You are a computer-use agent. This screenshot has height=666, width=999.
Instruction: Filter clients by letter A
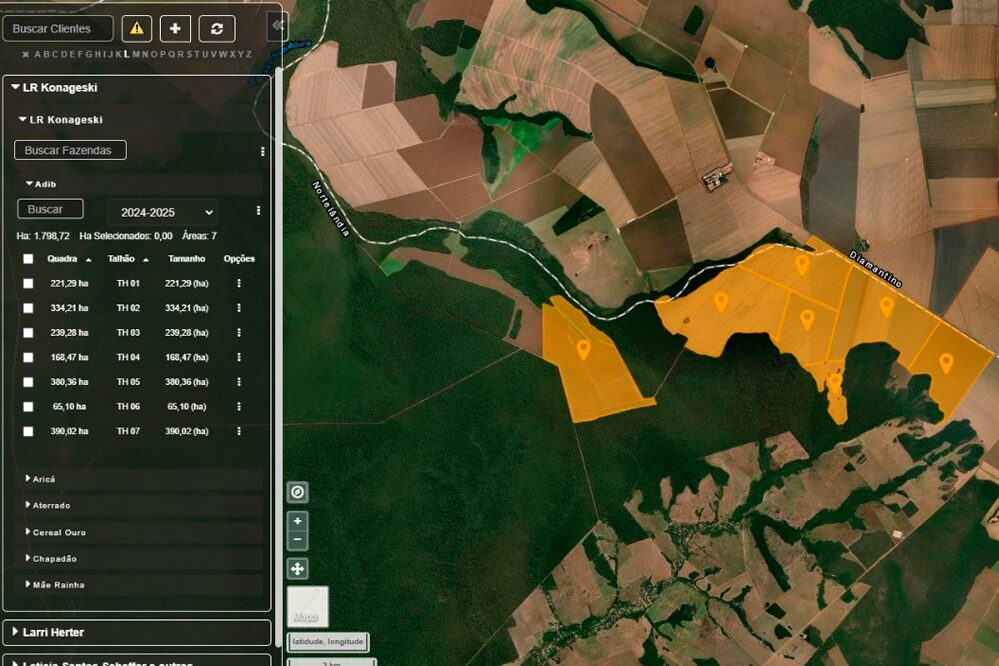pos(38,54)
